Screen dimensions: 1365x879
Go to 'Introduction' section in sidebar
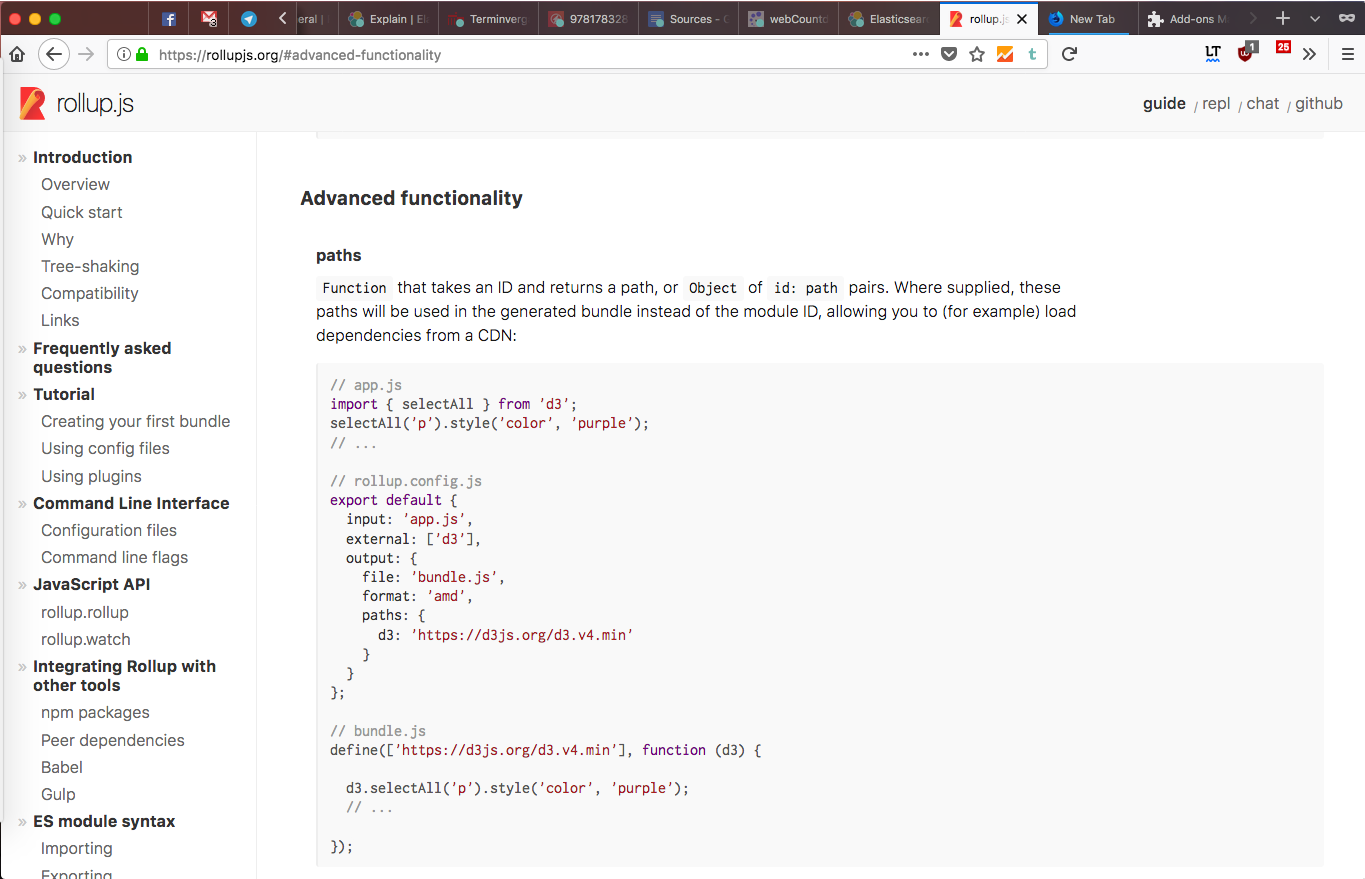[82, 157]
